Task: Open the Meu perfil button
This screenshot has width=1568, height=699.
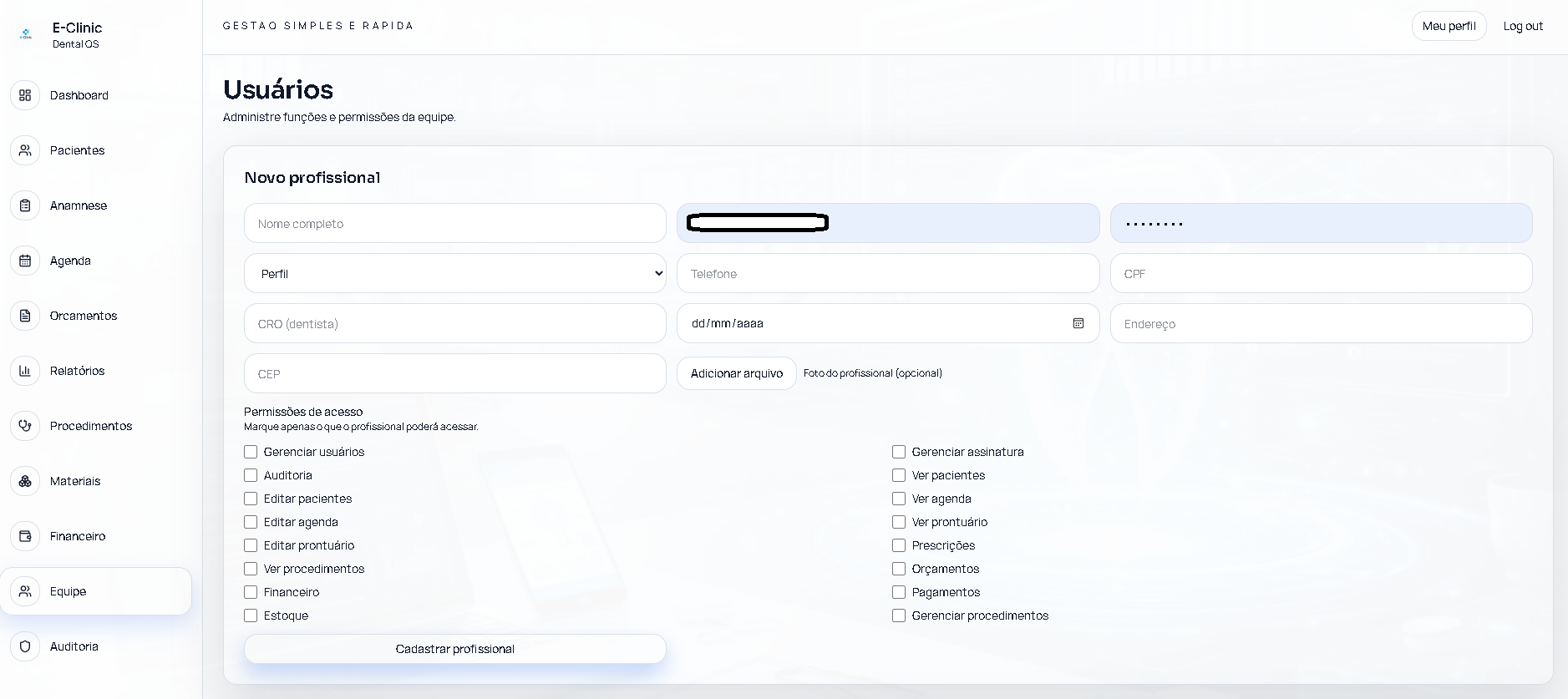Action: pos(1449,26)
